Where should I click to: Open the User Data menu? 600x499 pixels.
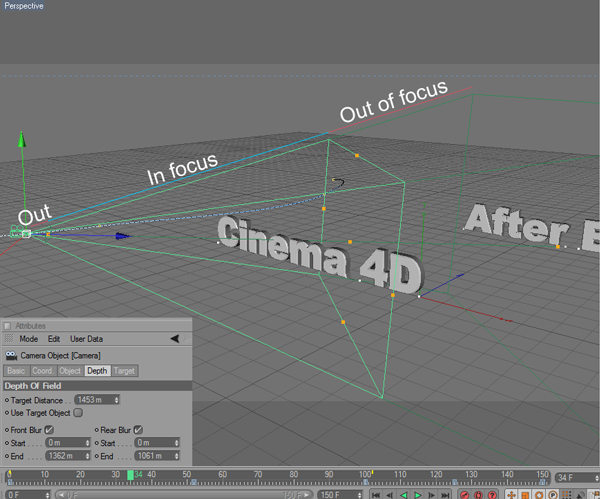pos(86,339)
